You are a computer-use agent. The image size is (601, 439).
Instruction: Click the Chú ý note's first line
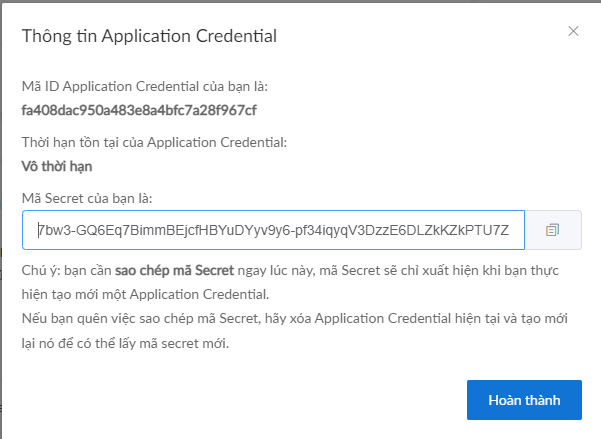300,271
